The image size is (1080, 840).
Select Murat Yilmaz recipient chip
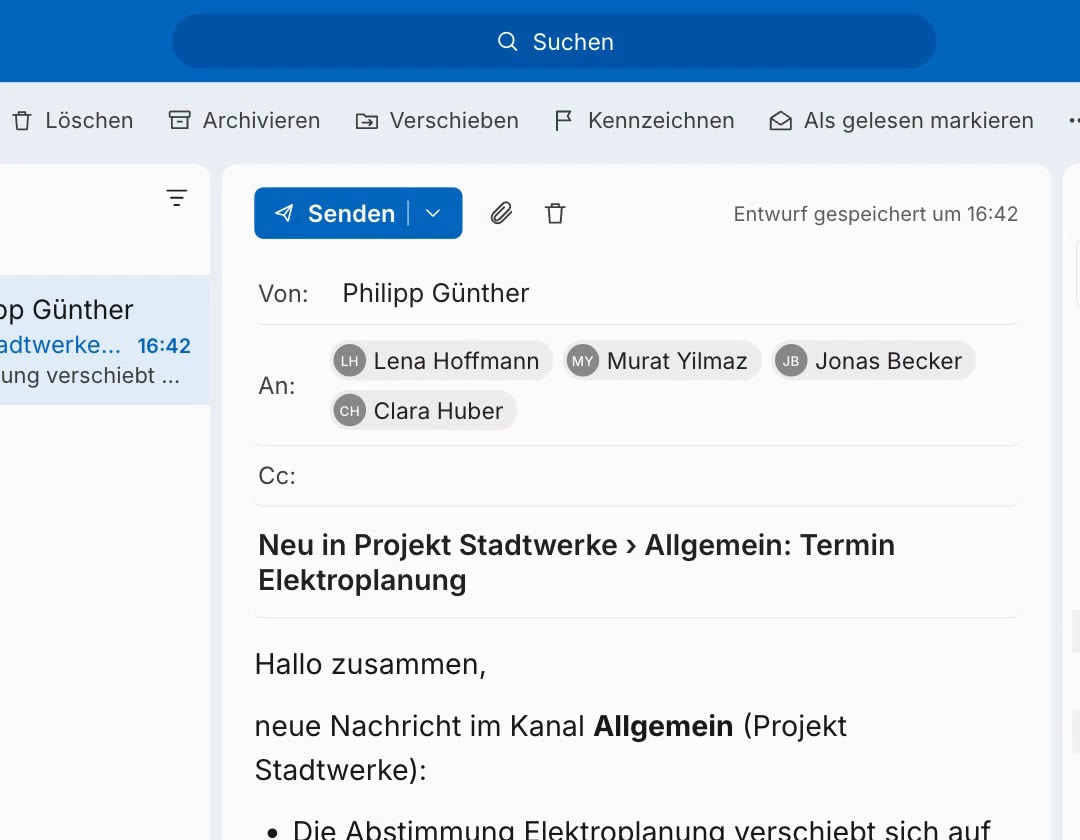662,361
